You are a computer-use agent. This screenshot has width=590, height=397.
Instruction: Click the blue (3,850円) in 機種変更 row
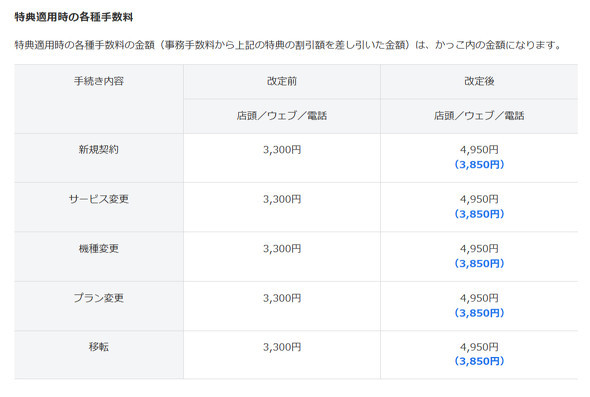tap(479, 263)
